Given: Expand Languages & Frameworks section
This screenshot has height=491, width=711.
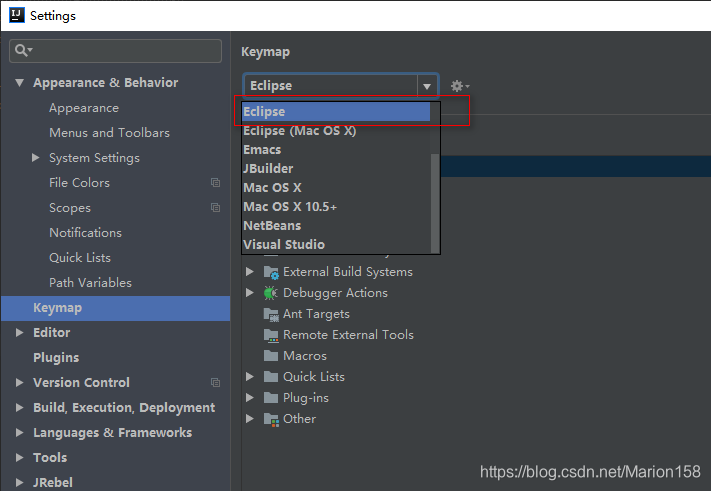Looking at the screenshot, I should coord(19,432).
